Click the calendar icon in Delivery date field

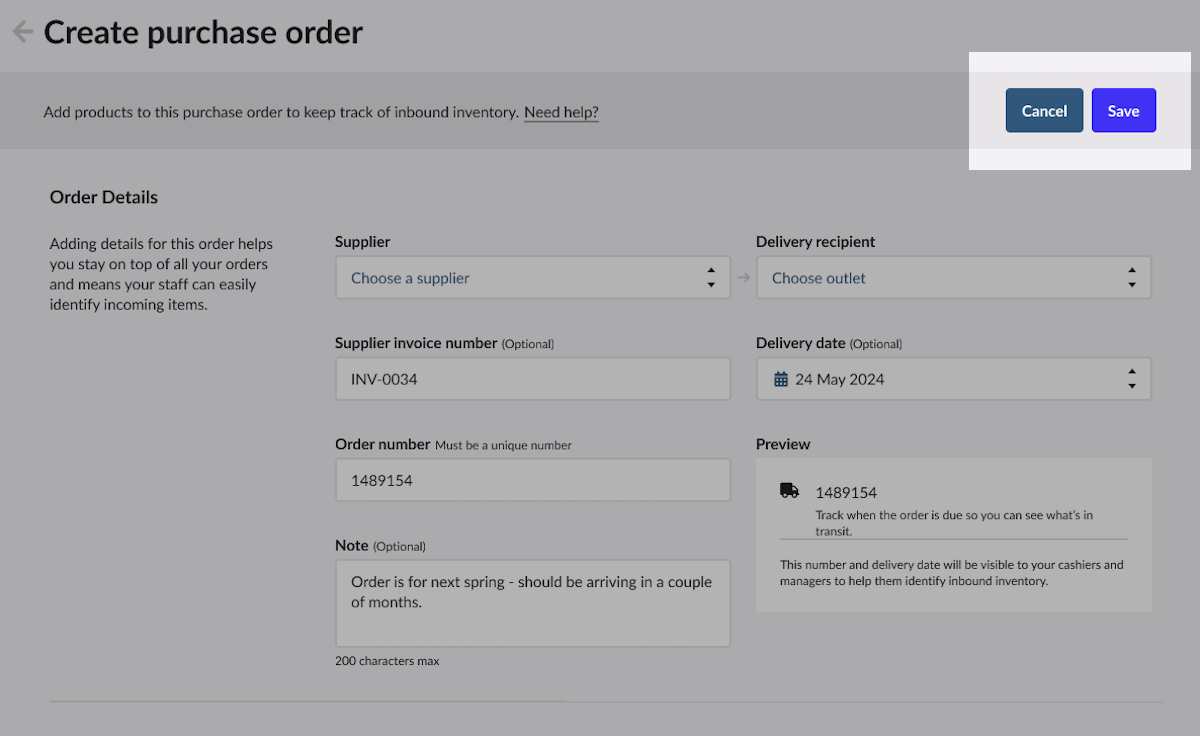pyautogui.click(x=781, y=379)
